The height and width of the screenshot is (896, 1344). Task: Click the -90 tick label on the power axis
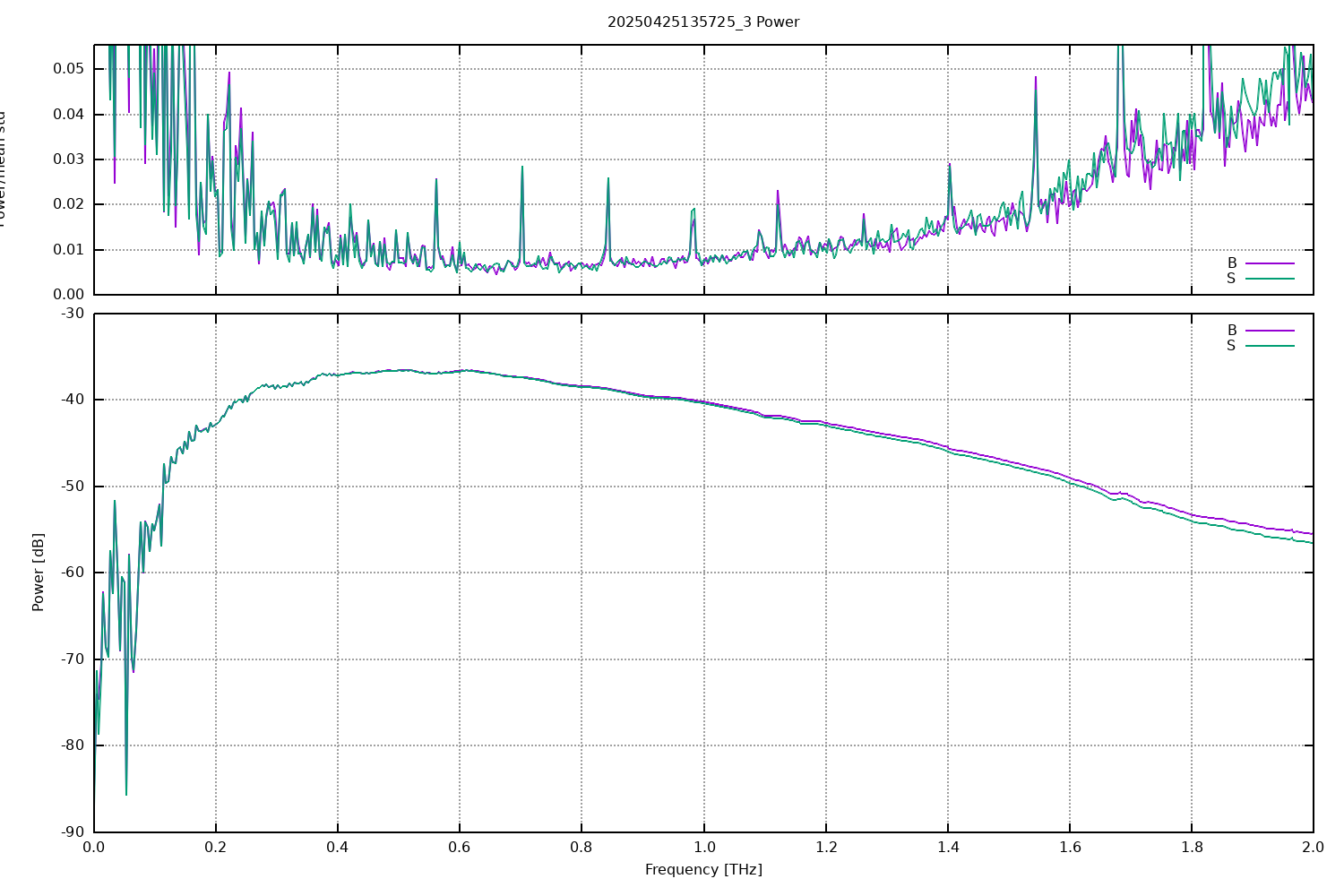point(73,832)
